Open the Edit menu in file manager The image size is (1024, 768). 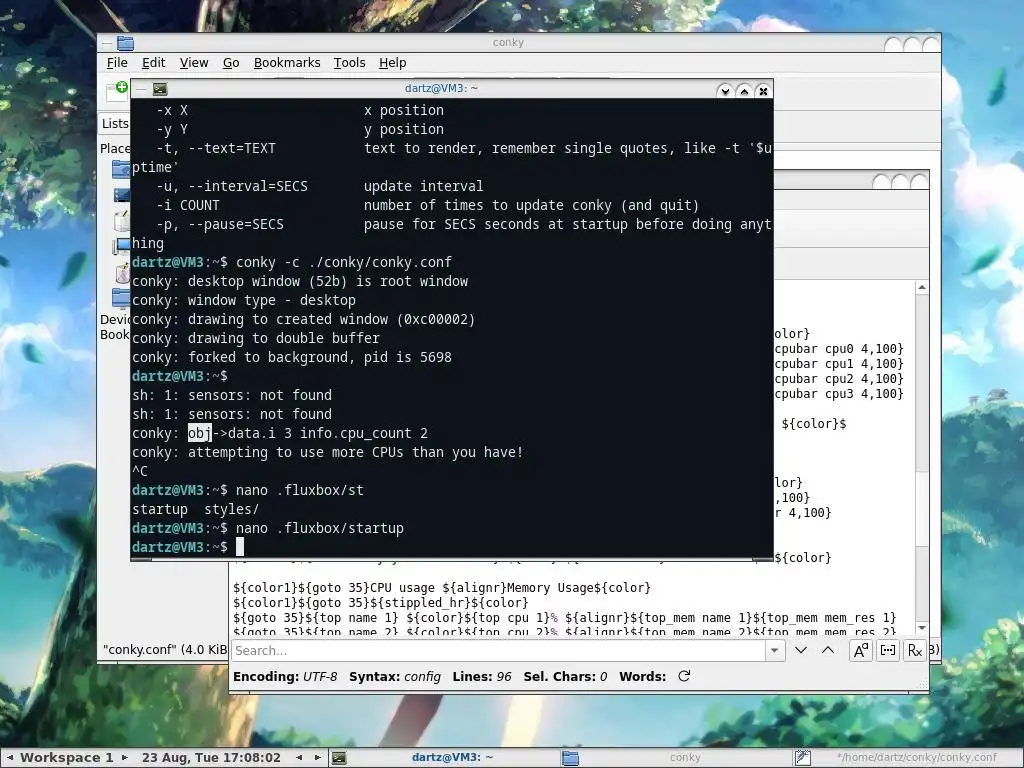[x=153, y=63]
